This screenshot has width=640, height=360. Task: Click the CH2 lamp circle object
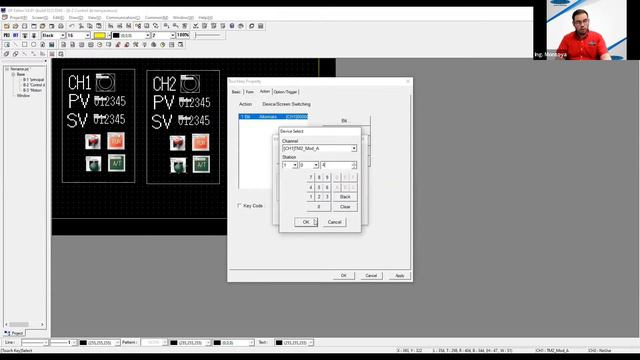(x=190, y=84)
